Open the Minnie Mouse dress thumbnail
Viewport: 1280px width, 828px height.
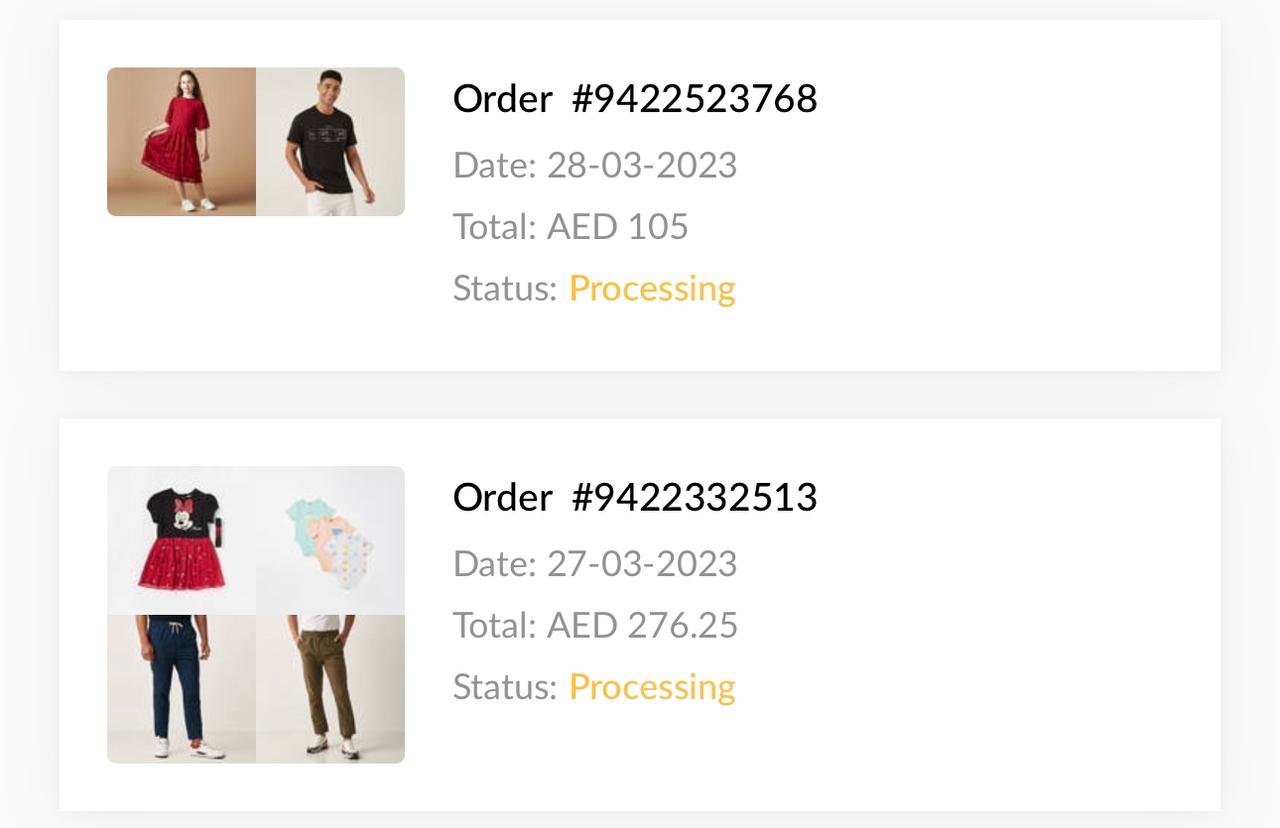[x=181, y=540]
